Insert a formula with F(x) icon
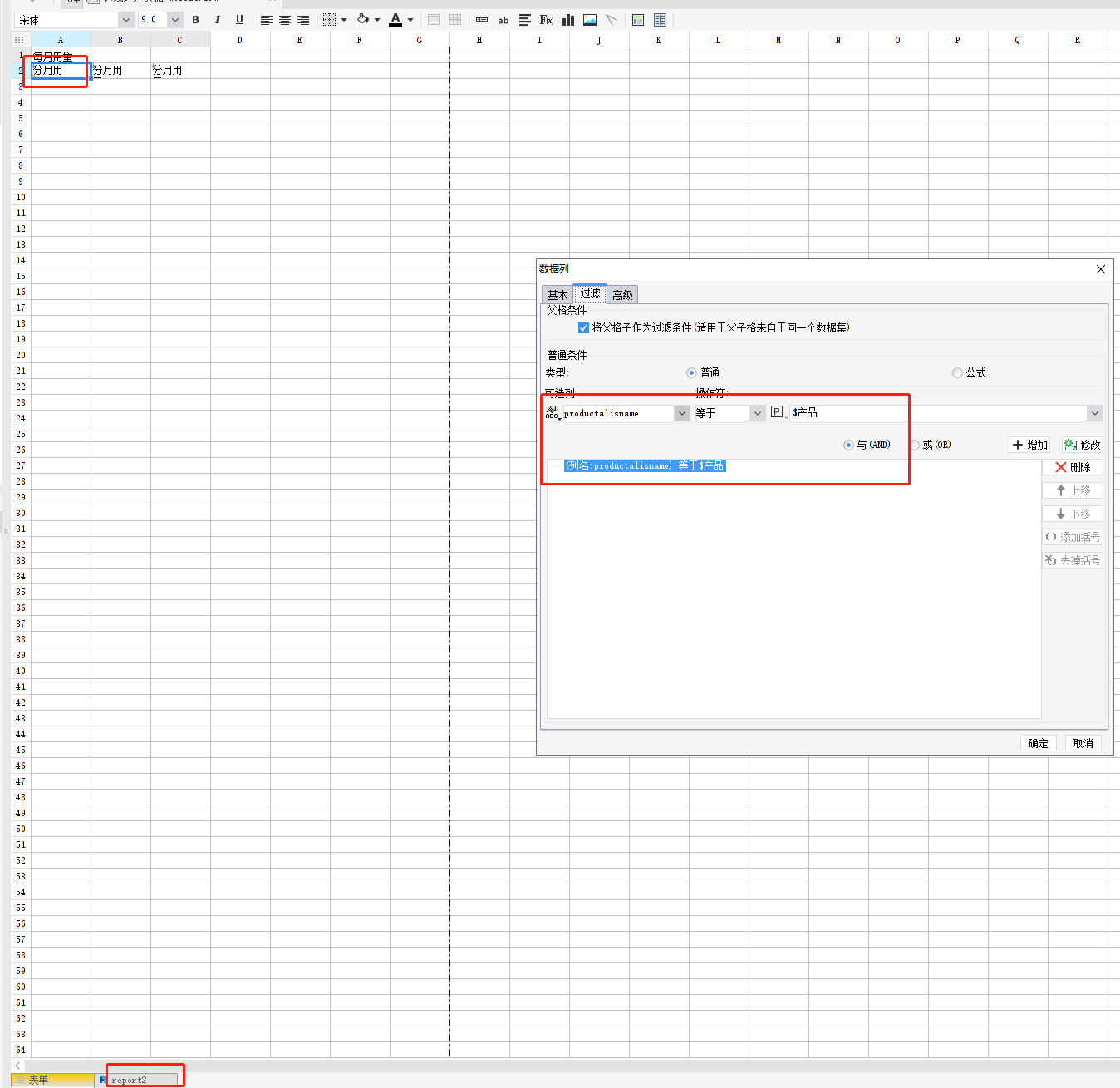The image size is (1120, 1088). pyautogui.click(x=547, y=20)
